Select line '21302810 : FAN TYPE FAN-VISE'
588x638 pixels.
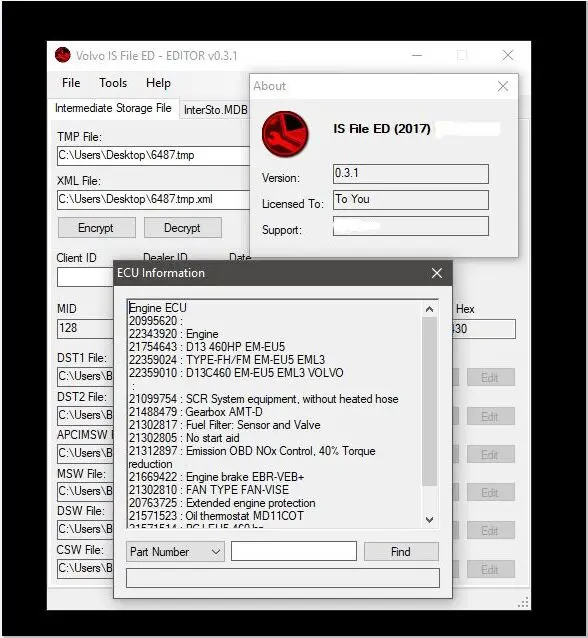[x=209, y=490]
